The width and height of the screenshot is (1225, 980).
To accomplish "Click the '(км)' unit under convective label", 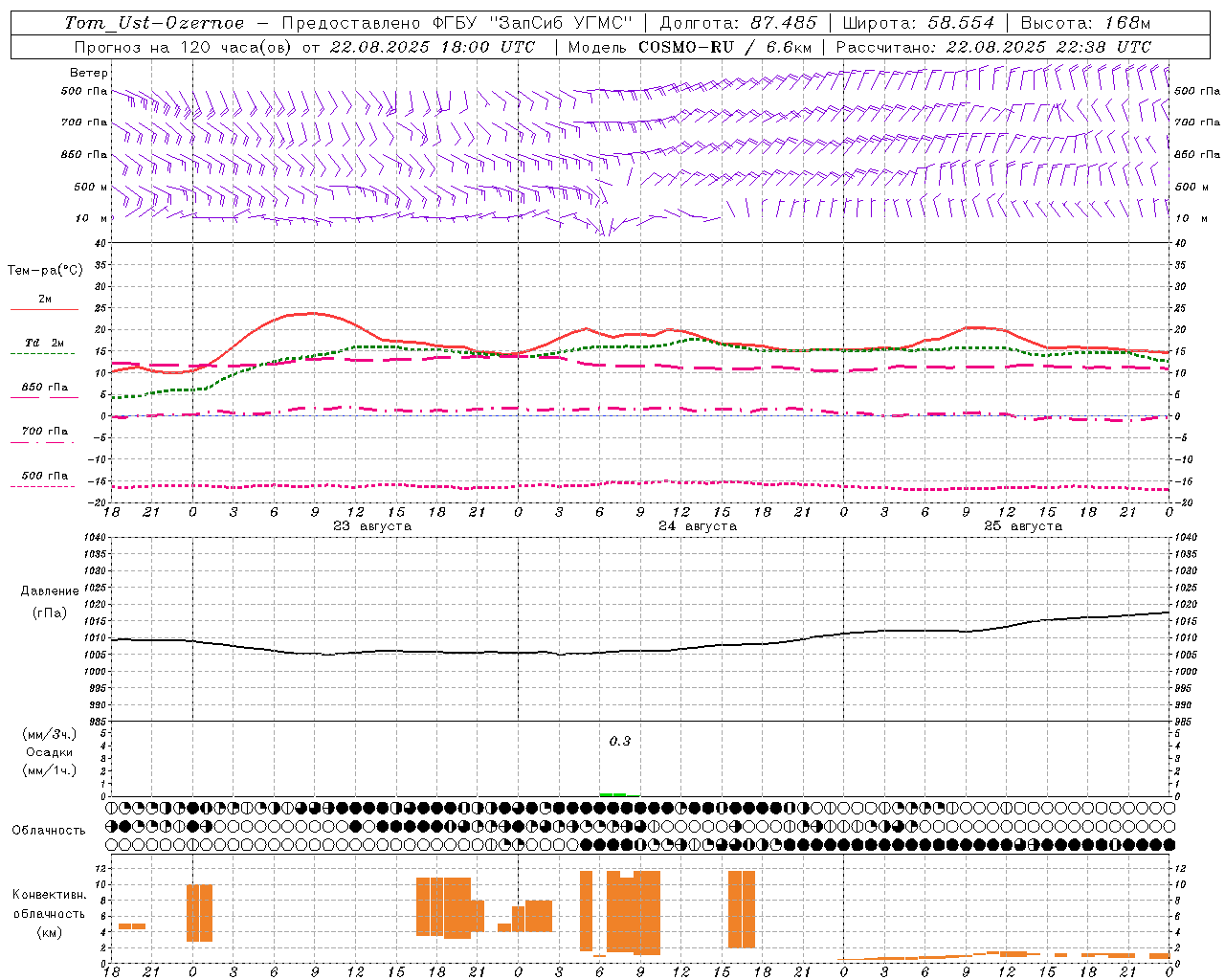I will tap(50, 932).
